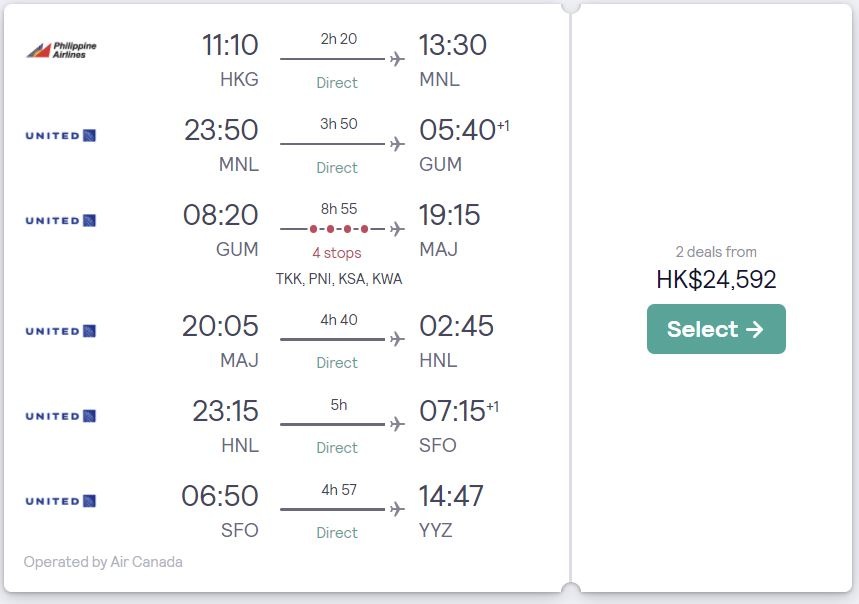
Task: Click the 05:40+1 GUM arrival time
Action: tap(464, 130)
